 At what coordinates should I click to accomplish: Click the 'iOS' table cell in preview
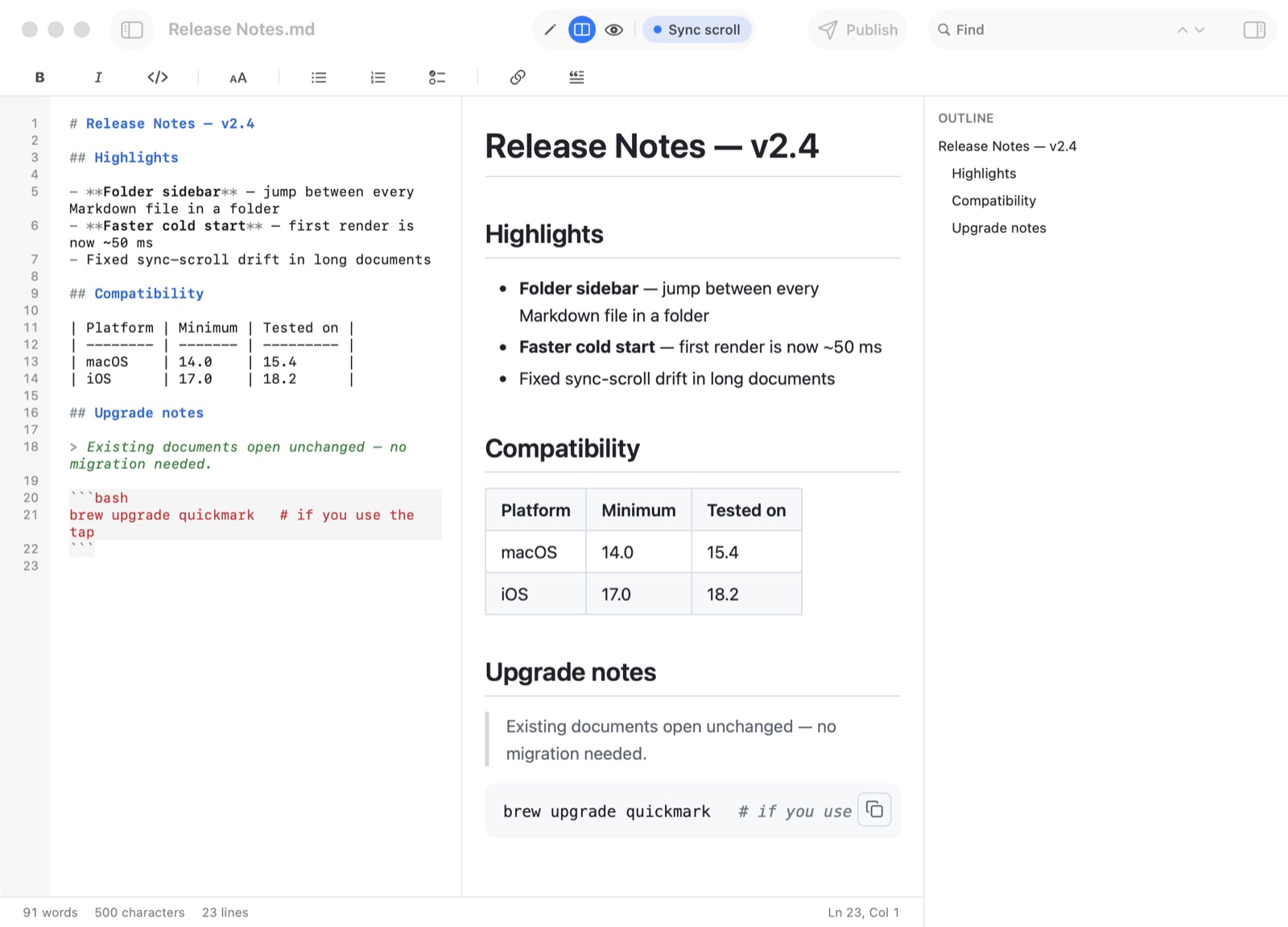coord(536,594)
